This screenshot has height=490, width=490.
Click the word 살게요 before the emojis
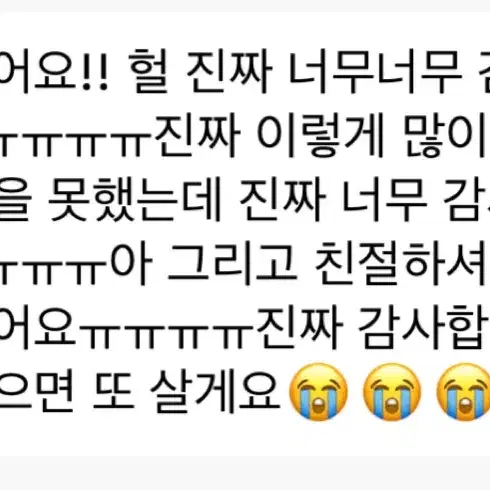point(215,392)
